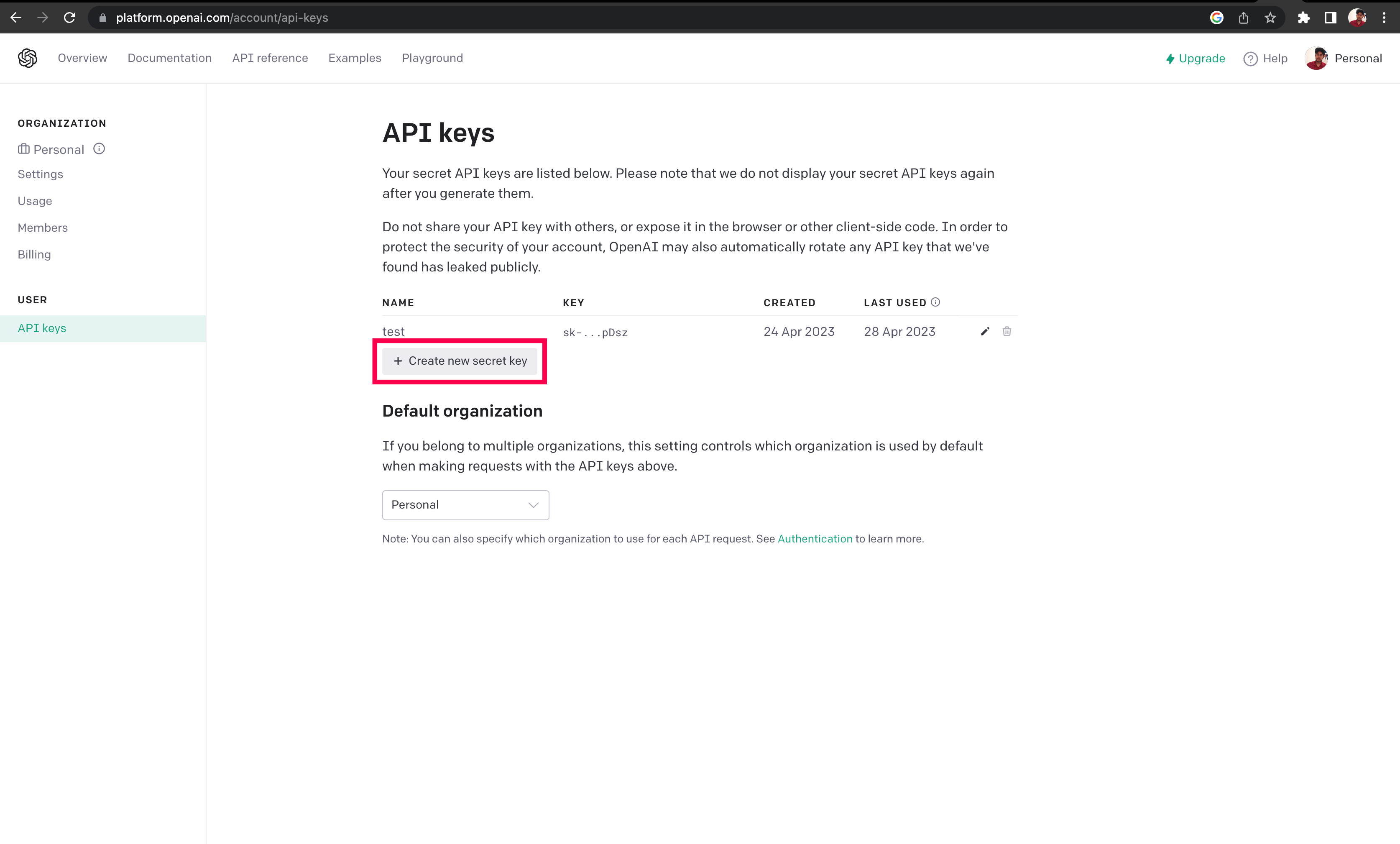
Task: Open the Playground tab in top navigation
Action: tap(432, 58)
